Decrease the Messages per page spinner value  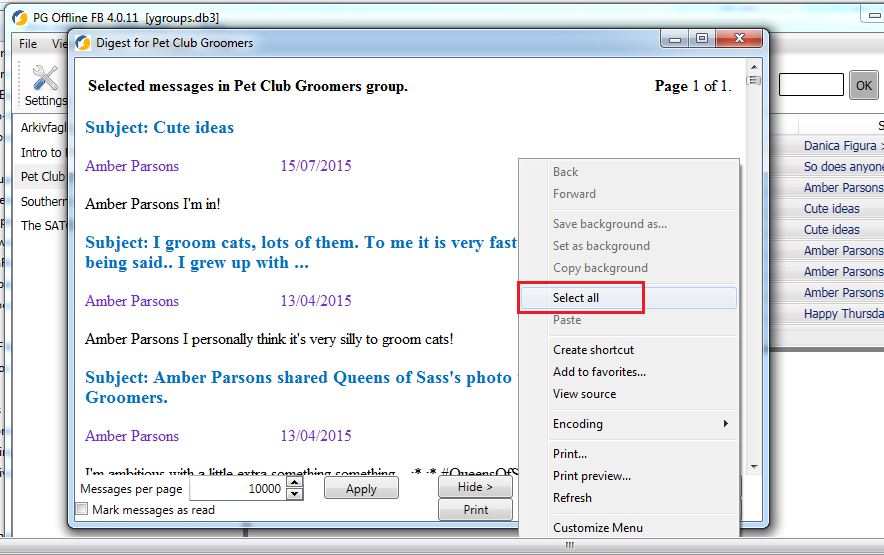pos(294,494)
